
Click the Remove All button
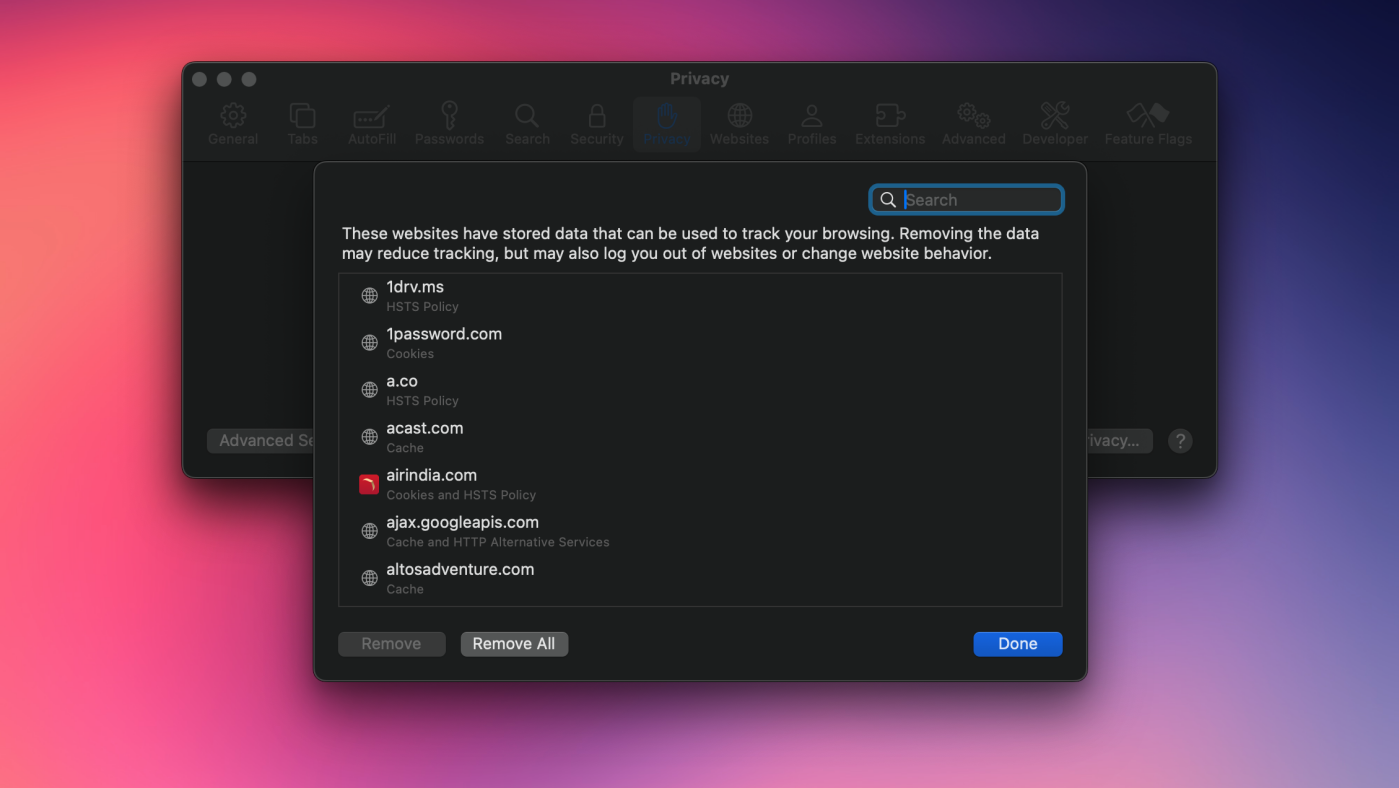[514, 644]
